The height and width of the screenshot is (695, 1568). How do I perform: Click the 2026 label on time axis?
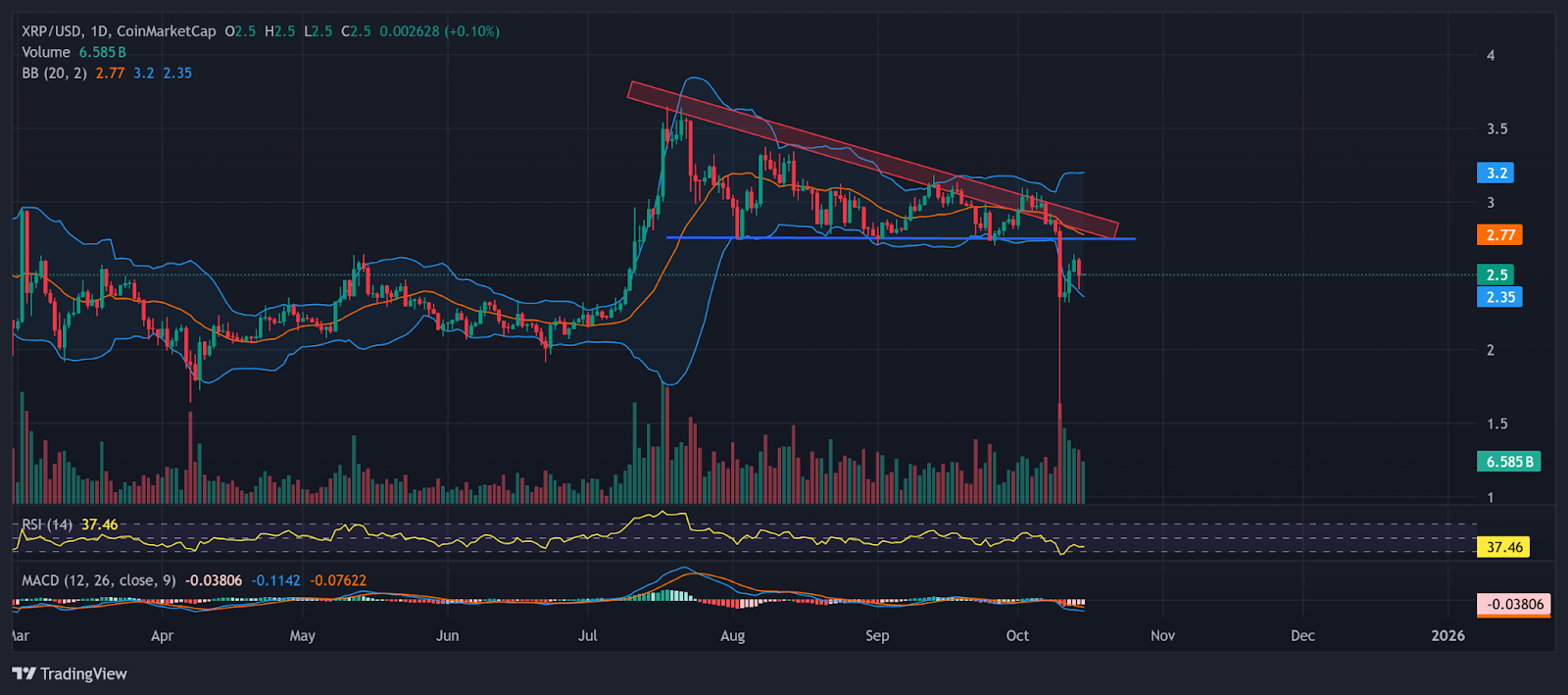pos(1447,636)
